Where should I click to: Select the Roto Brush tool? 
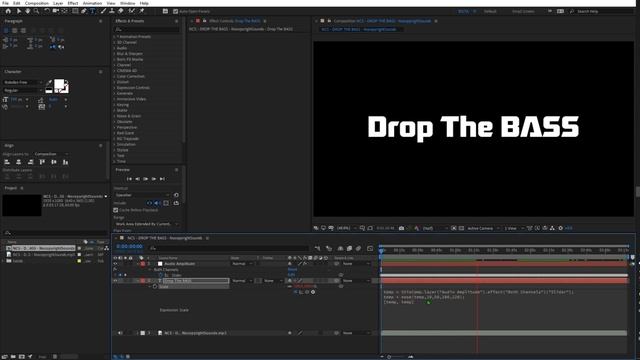(131, 11)
